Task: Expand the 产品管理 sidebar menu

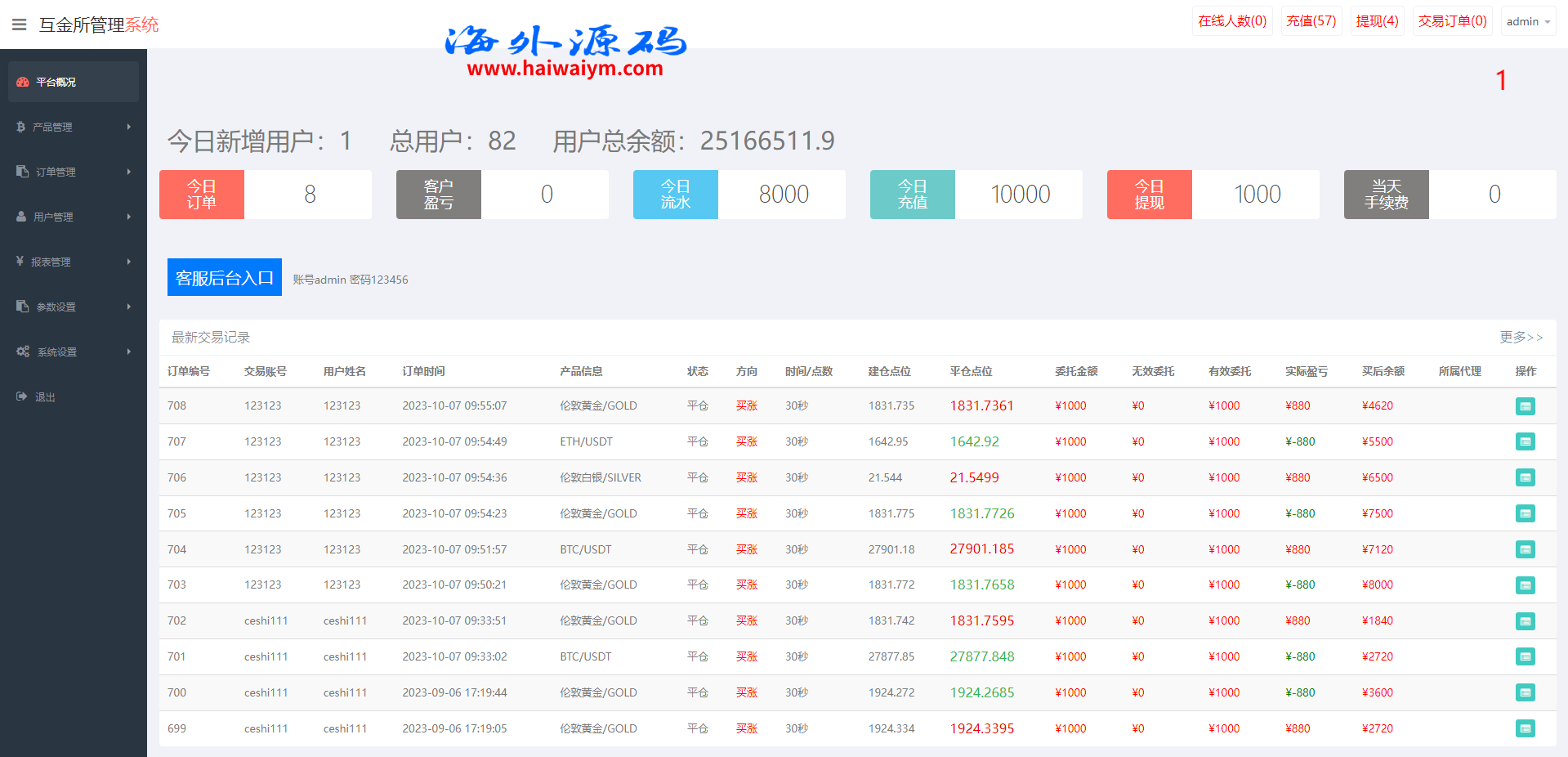Action: 73,127
